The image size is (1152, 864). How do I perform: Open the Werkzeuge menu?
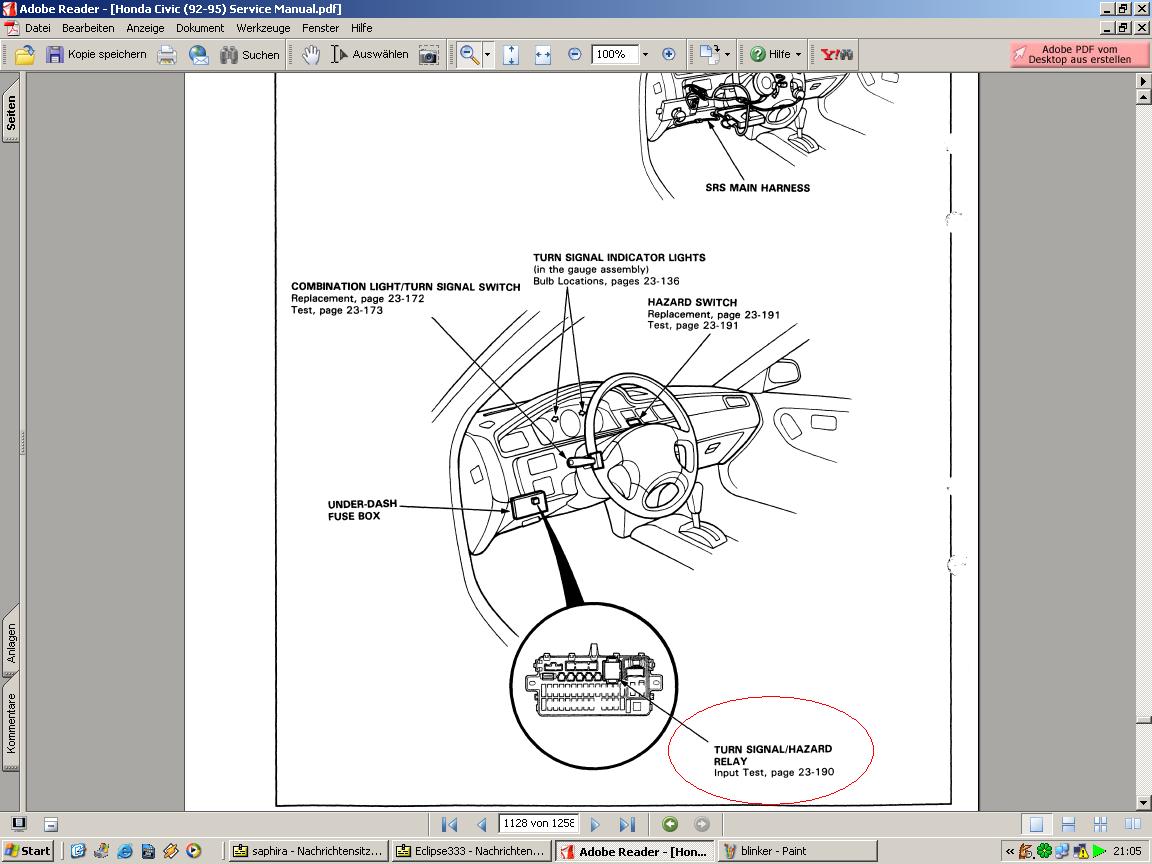point(264,28)
